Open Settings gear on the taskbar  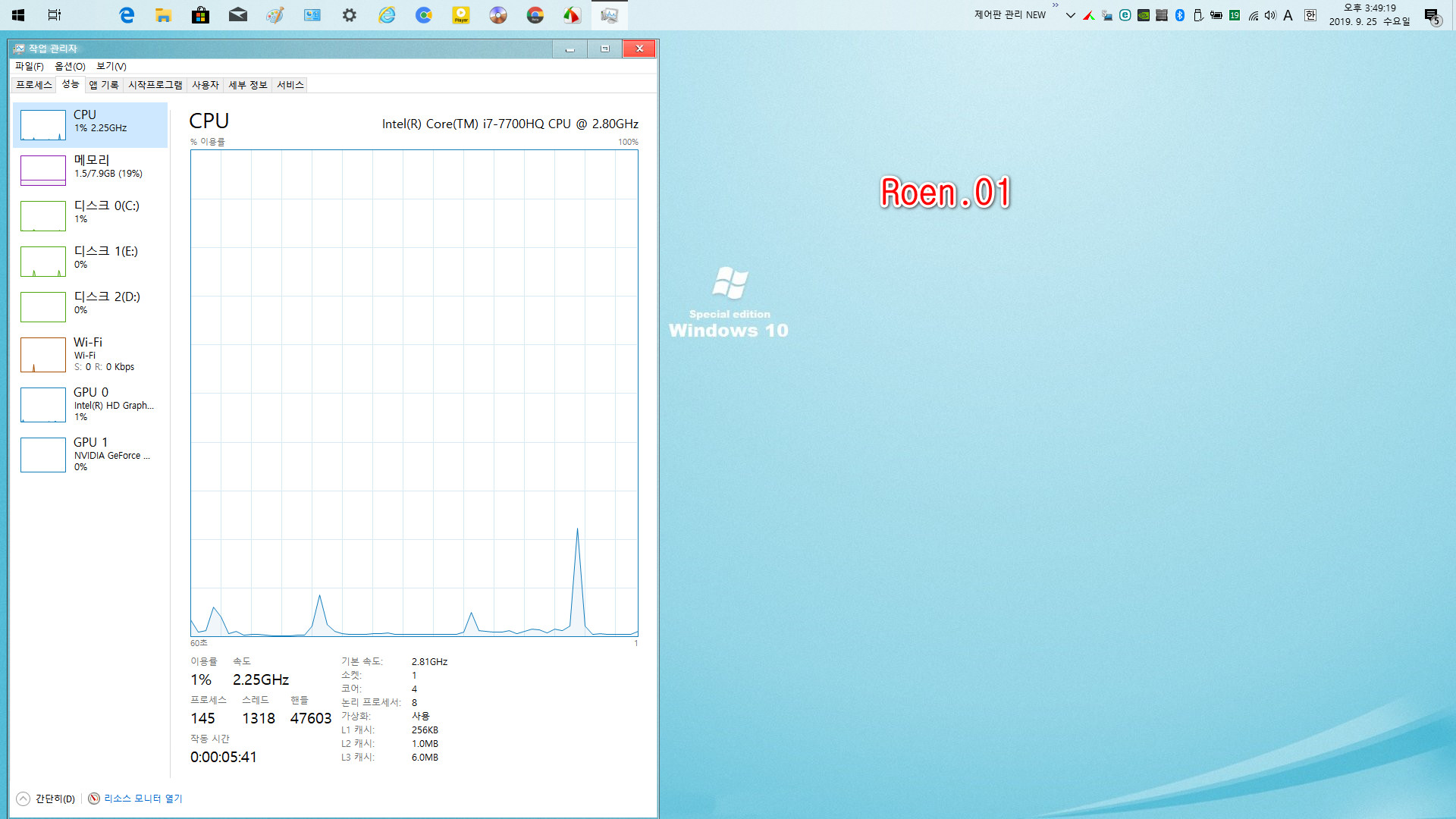(x=349, y=14)
